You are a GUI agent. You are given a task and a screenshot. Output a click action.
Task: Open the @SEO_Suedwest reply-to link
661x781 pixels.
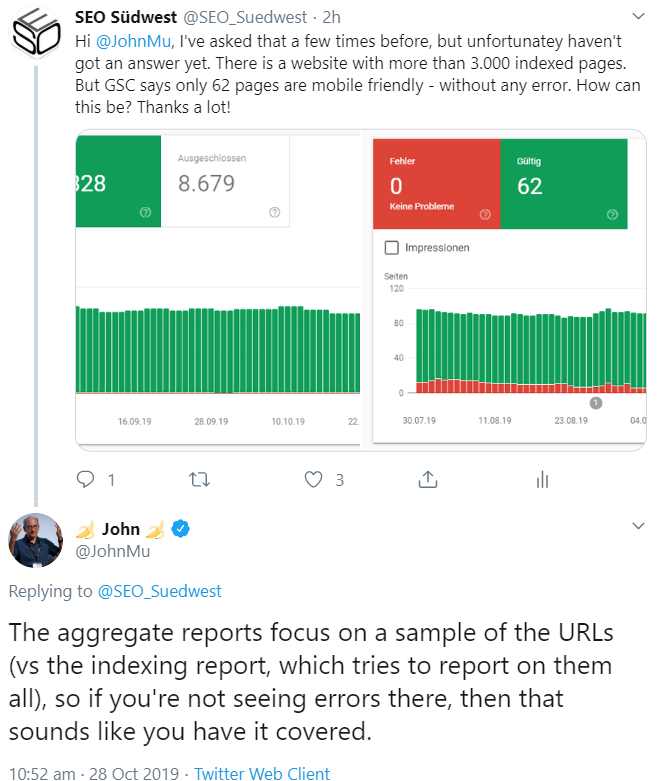click(x=159, y=591)
